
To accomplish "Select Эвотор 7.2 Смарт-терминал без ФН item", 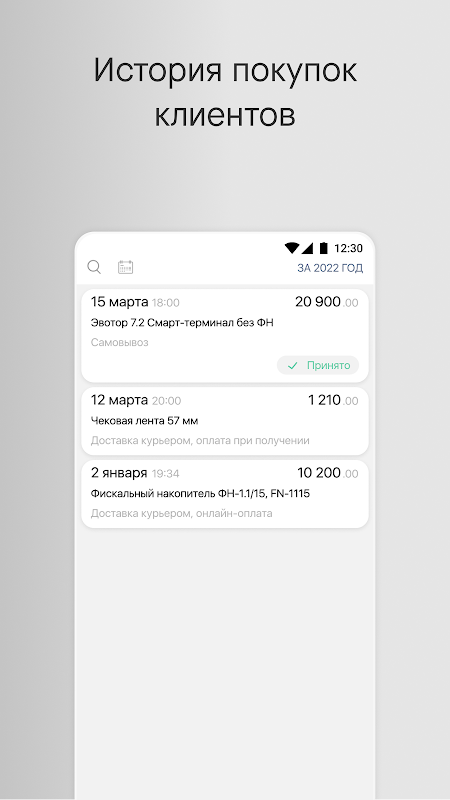I will pos(182,322).
